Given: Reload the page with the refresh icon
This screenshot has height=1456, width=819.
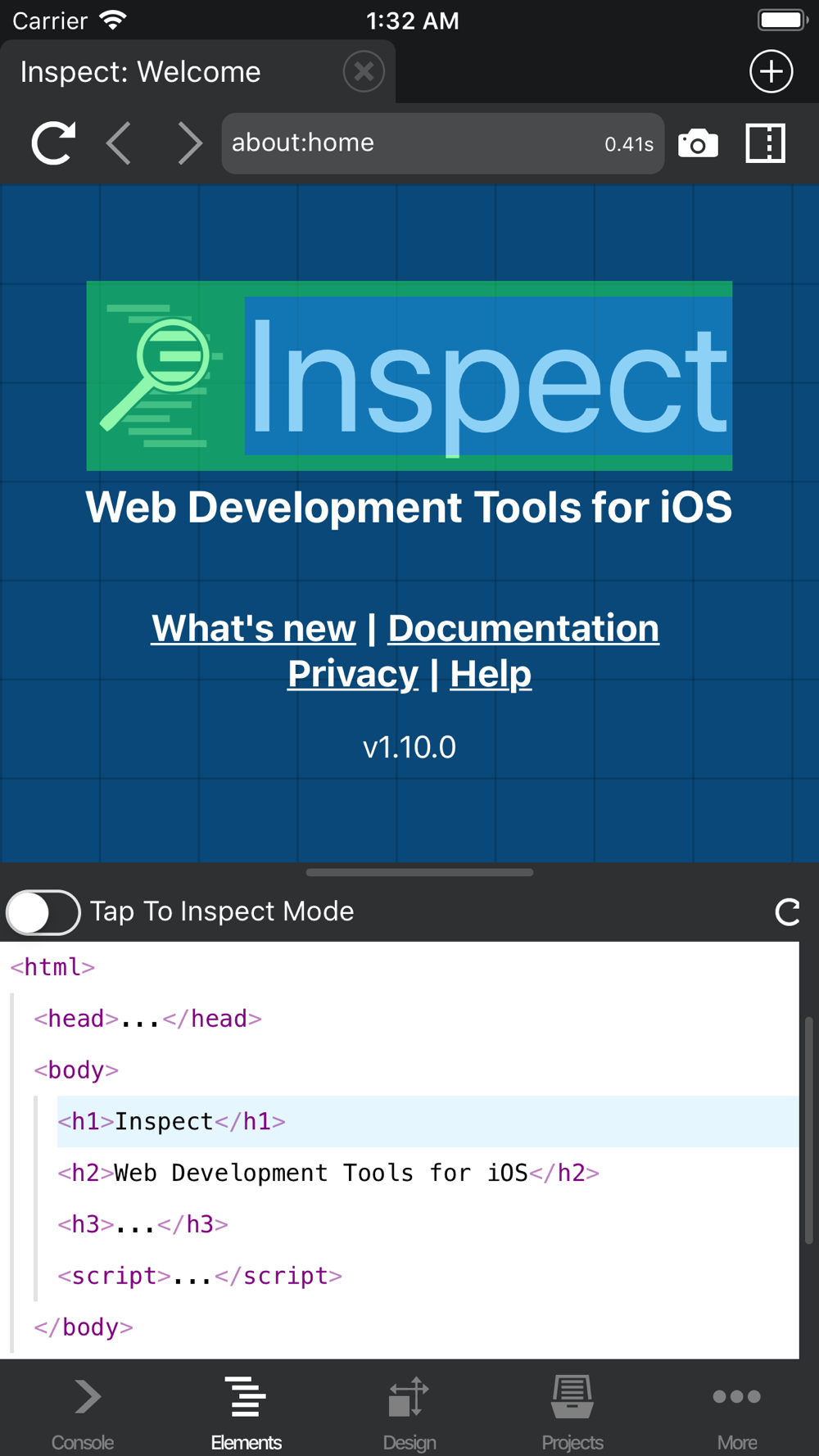Looking at the screenshot, I should pos(53,143).
